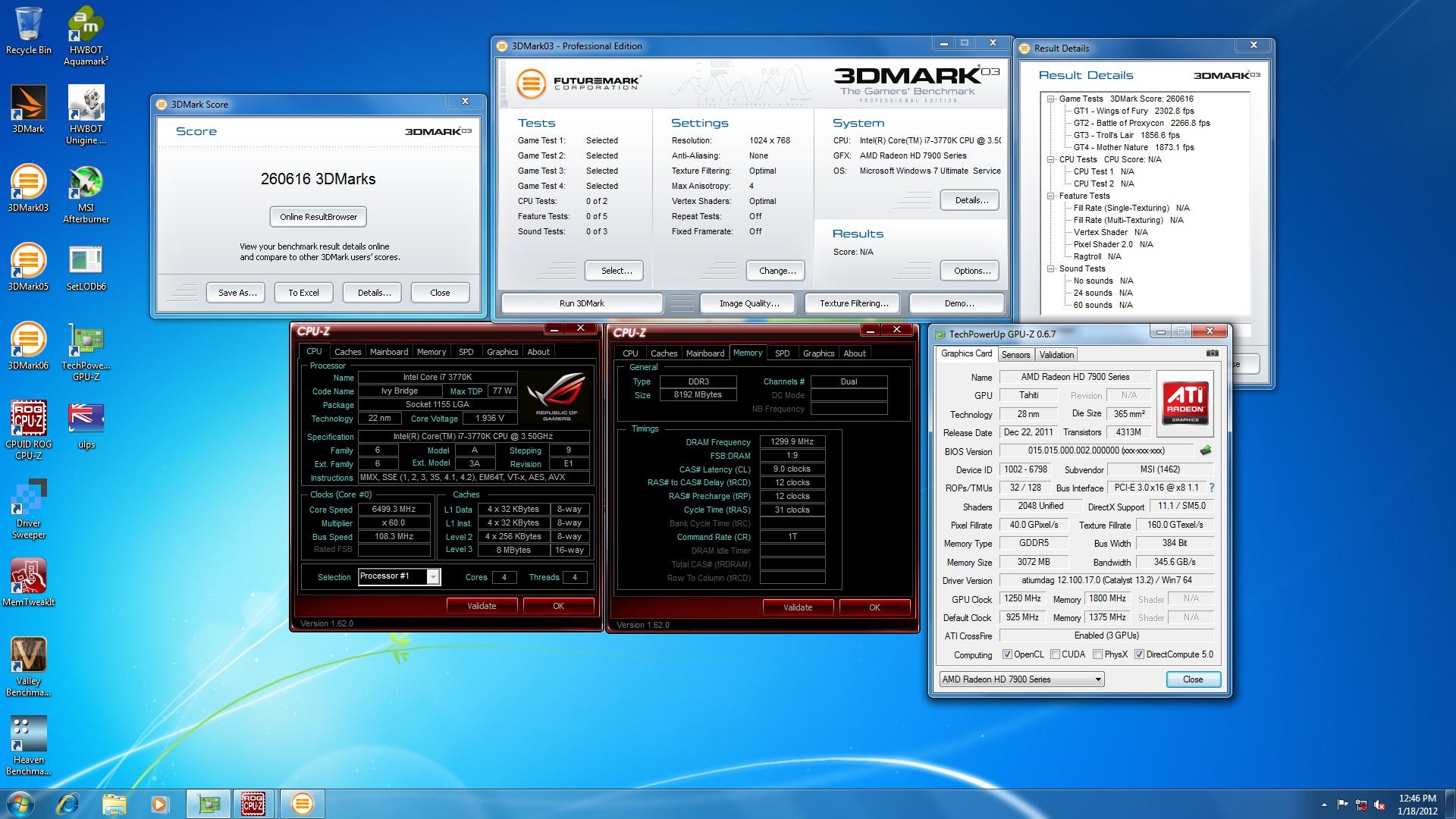Click the GPU Name field in GPU-Z
The image size is (1456, 819).
tap(1075, 377)
